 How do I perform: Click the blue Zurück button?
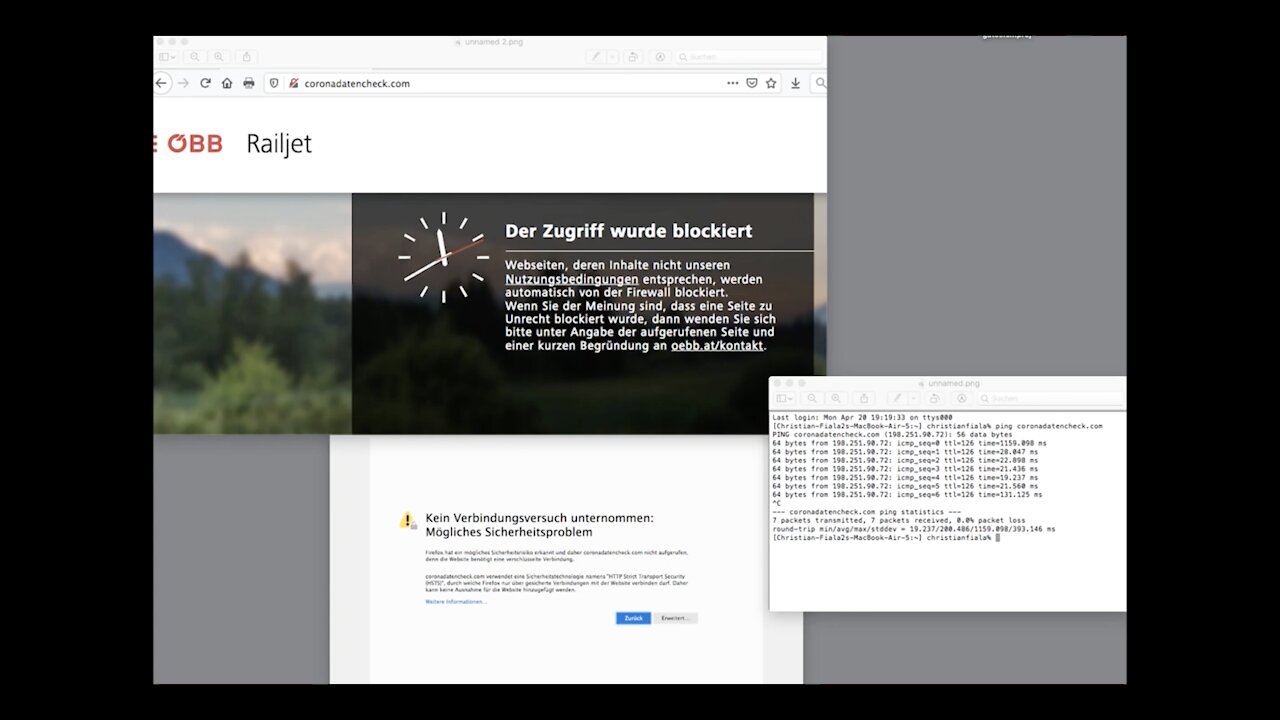[633, 618]
